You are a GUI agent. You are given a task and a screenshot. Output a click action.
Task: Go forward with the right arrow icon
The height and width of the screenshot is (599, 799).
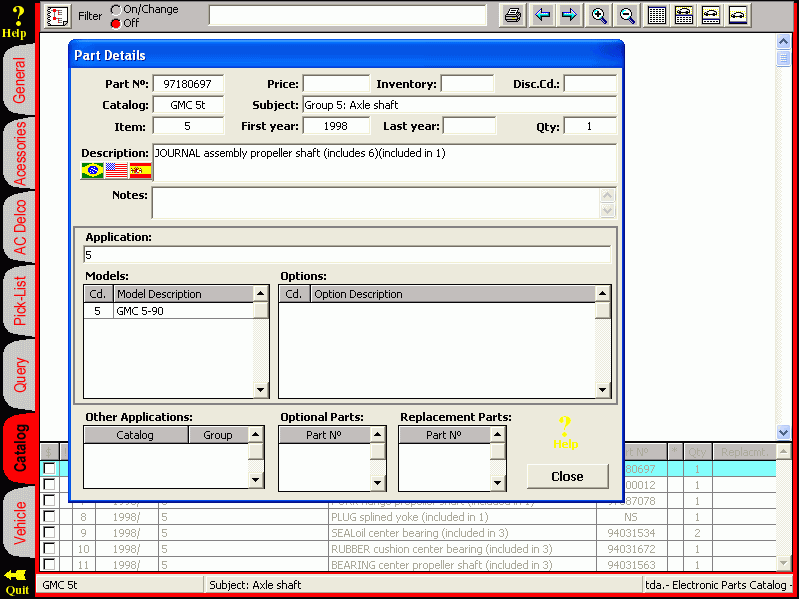(569, 15)
